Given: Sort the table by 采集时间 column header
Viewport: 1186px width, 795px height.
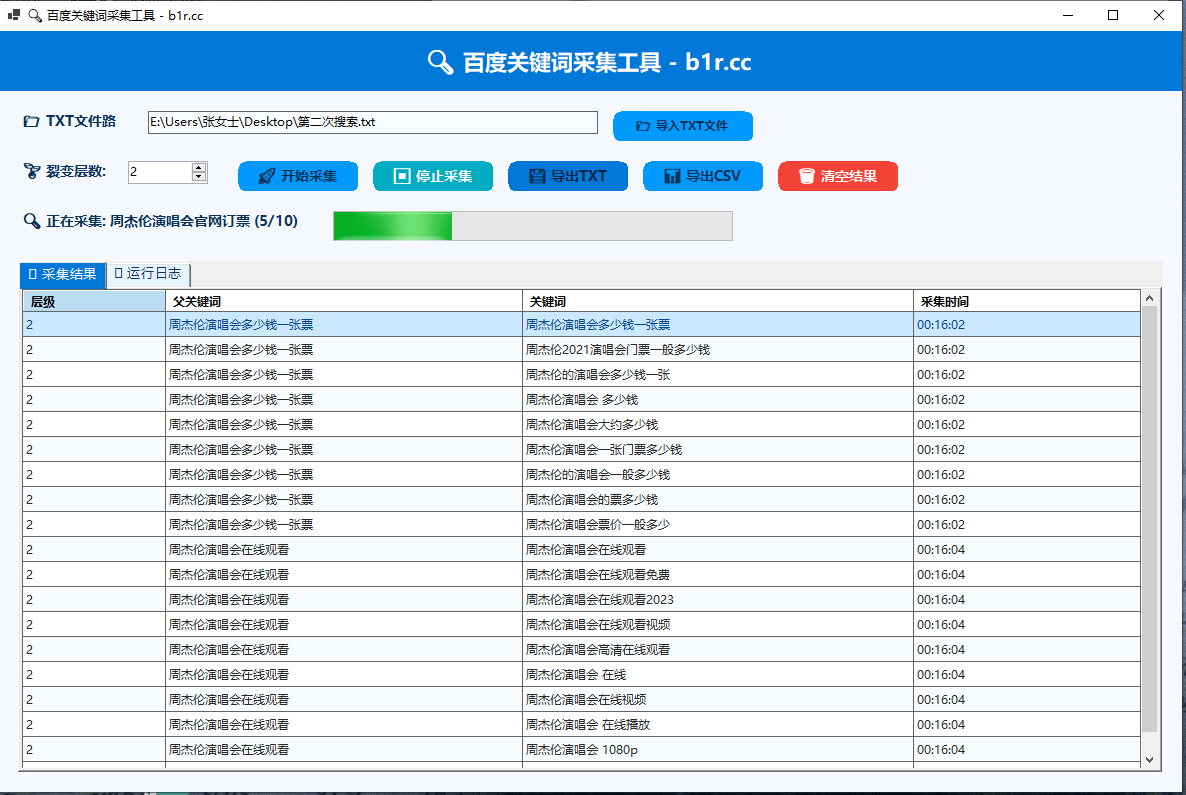Looking at the screenshot, I should click(x=1025, y=301).
